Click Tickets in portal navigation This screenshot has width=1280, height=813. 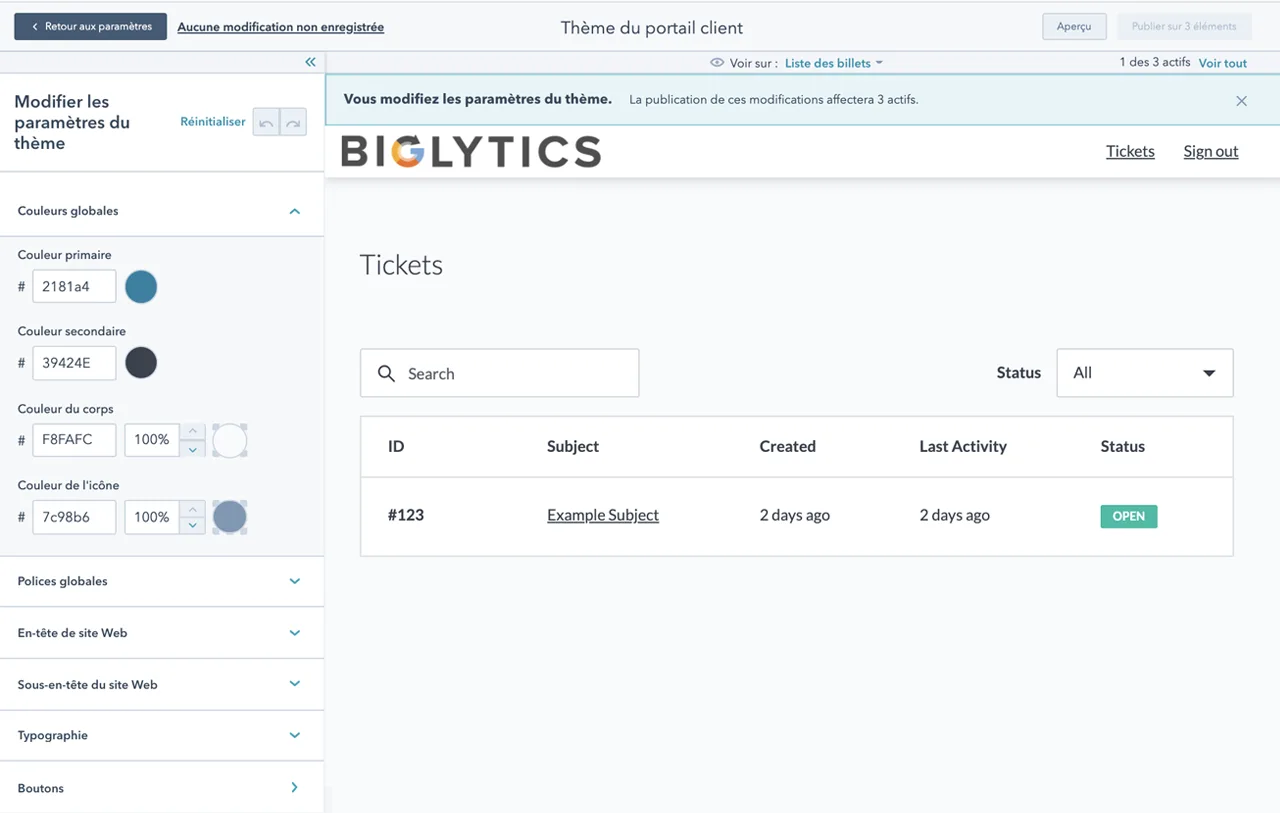(1130, 151)
